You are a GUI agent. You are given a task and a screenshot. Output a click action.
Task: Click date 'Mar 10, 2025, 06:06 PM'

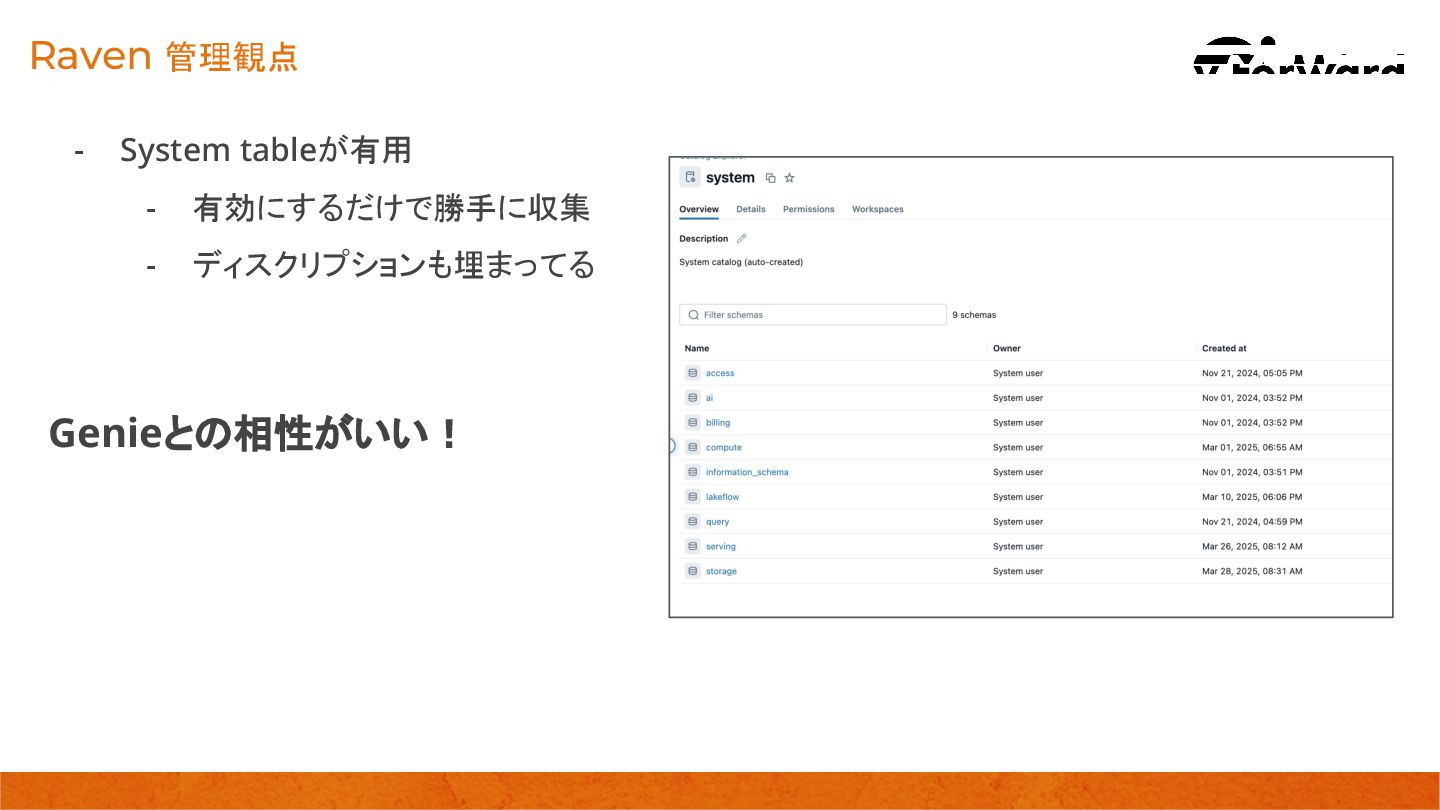tap(1252, 497)
